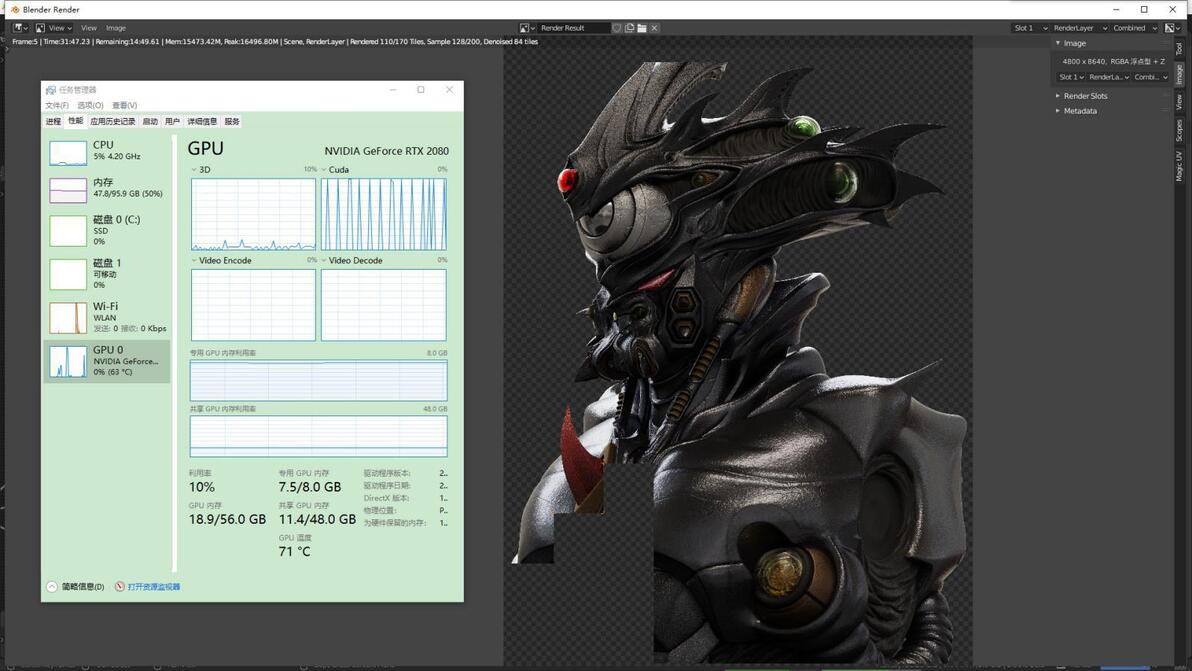Open Slot 1 dropdown in Image panel
This screenshot has width=1192, height=671.
tap(1071, 77)
